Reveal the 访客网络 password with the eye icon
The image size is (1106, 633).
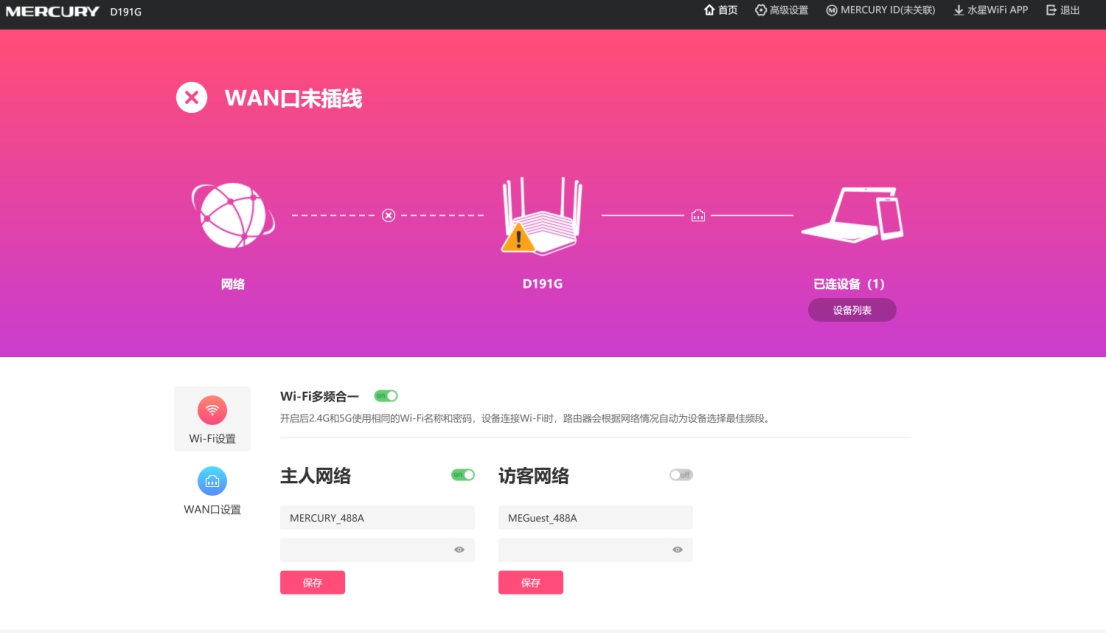point(679,549)
